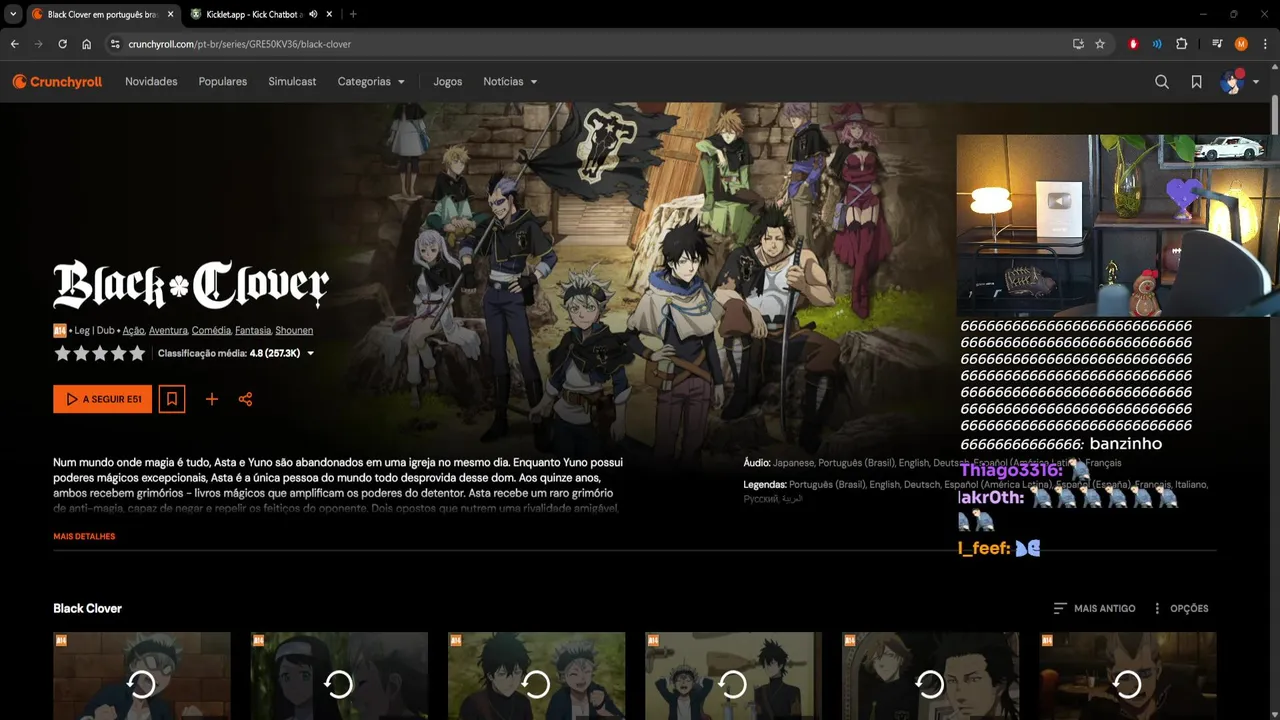1280x720 pixels.
Task: Go forward in browser history
Action: coord(39,44)
